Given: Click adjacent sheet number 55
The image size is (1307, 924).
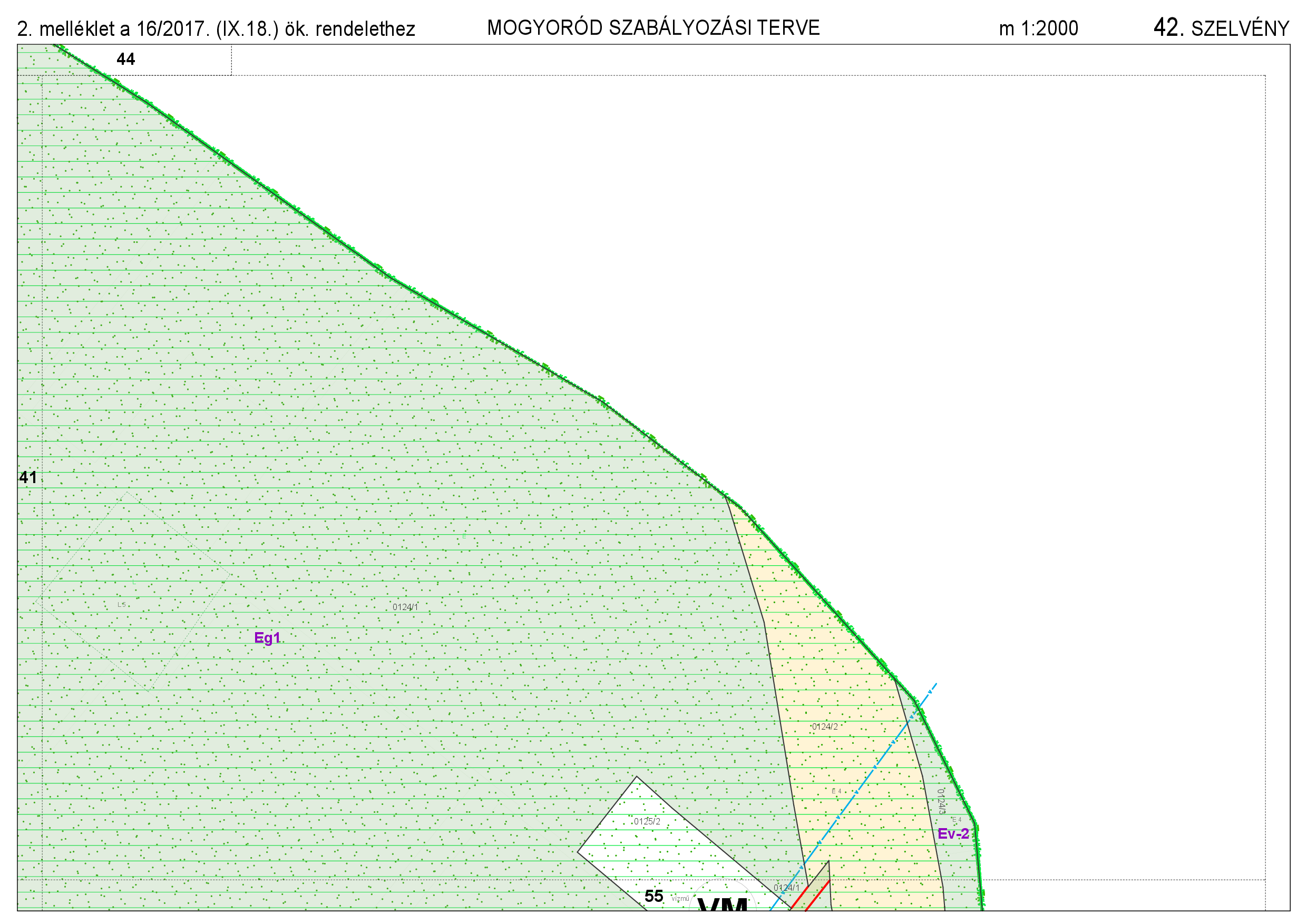Looking at the screenshot, I should tap(653, 896).
